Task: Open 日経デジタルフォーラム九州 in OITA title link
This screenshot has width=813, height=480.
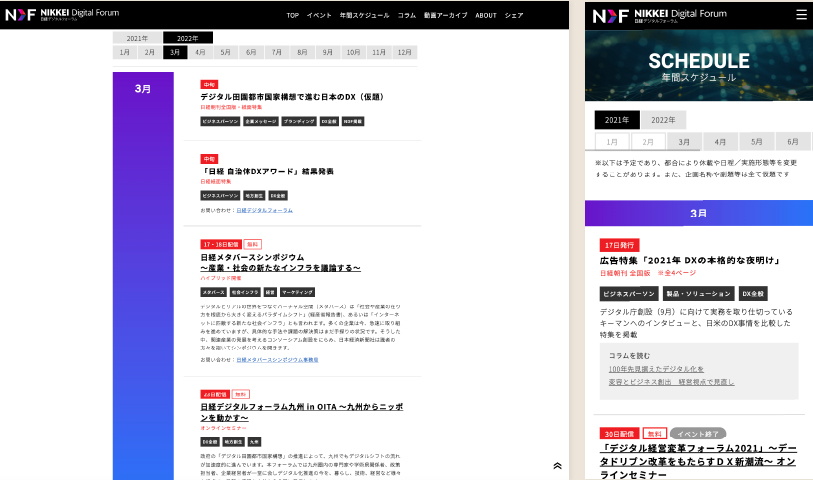Action: 302,412
